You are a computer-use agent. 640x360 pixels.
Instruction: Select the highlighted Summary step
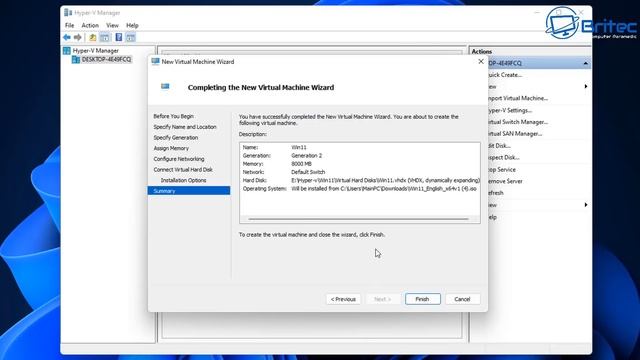pos(189,191)
